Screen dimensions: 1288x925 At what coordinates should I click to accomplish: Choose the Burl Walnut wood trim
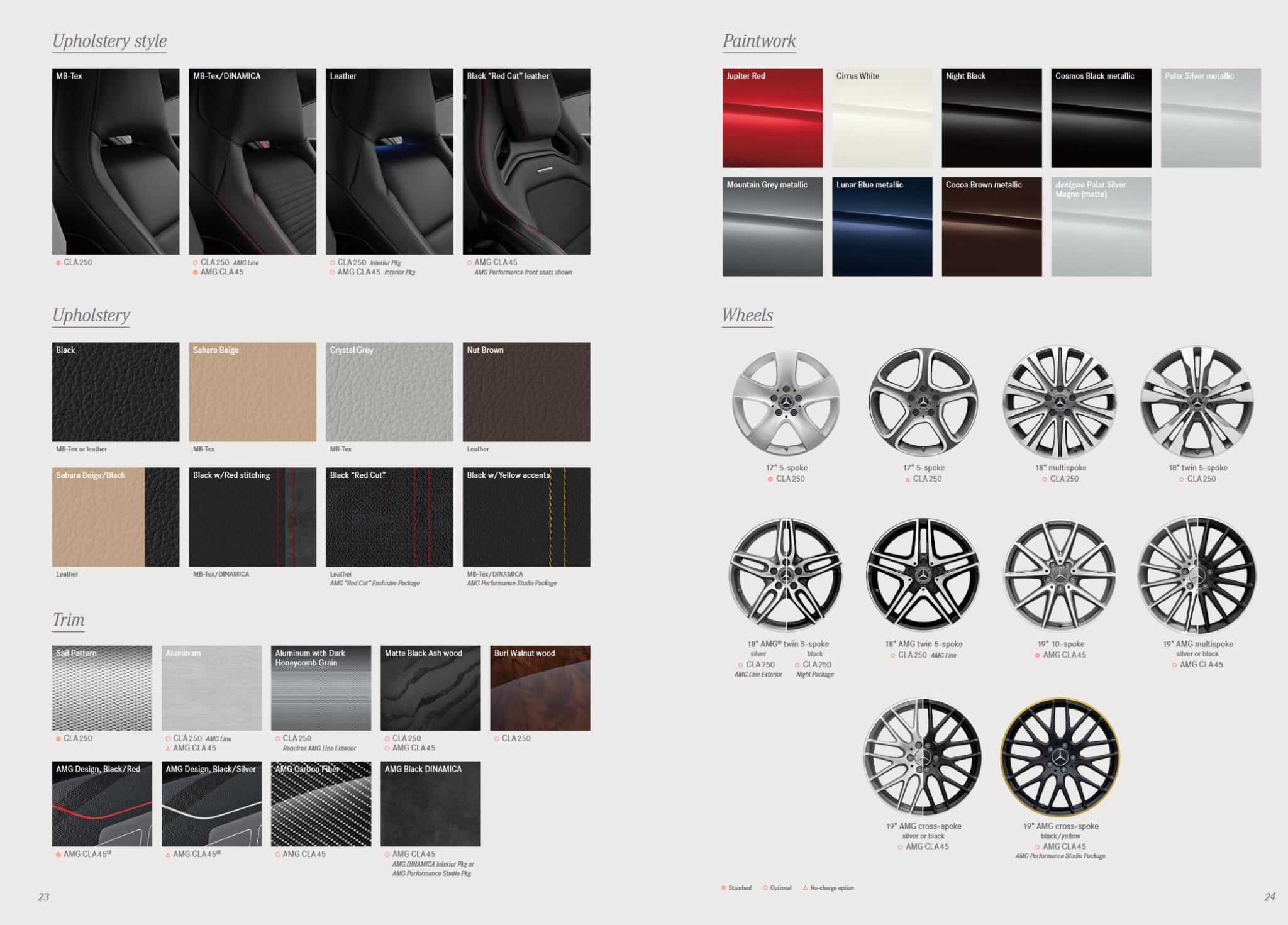(x=540, y=688)
